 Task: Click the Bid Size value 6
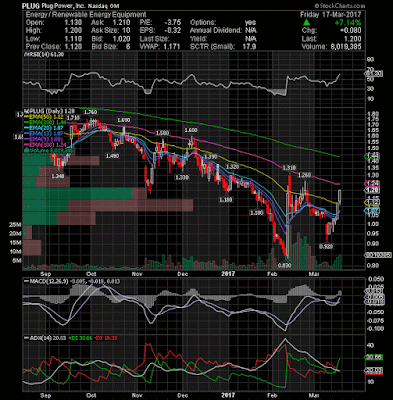[x=128, y=47]
